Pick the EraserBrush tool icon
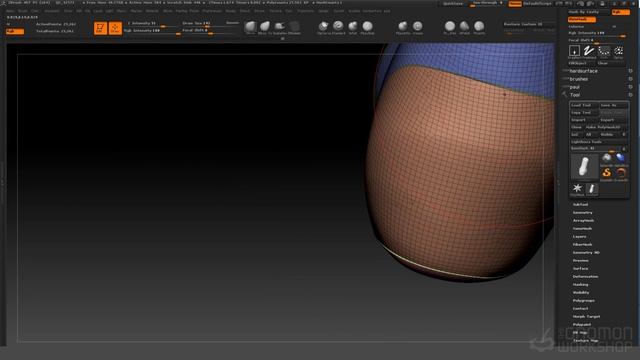The width and height of the screenshot is (640, 360). point(620,173)
